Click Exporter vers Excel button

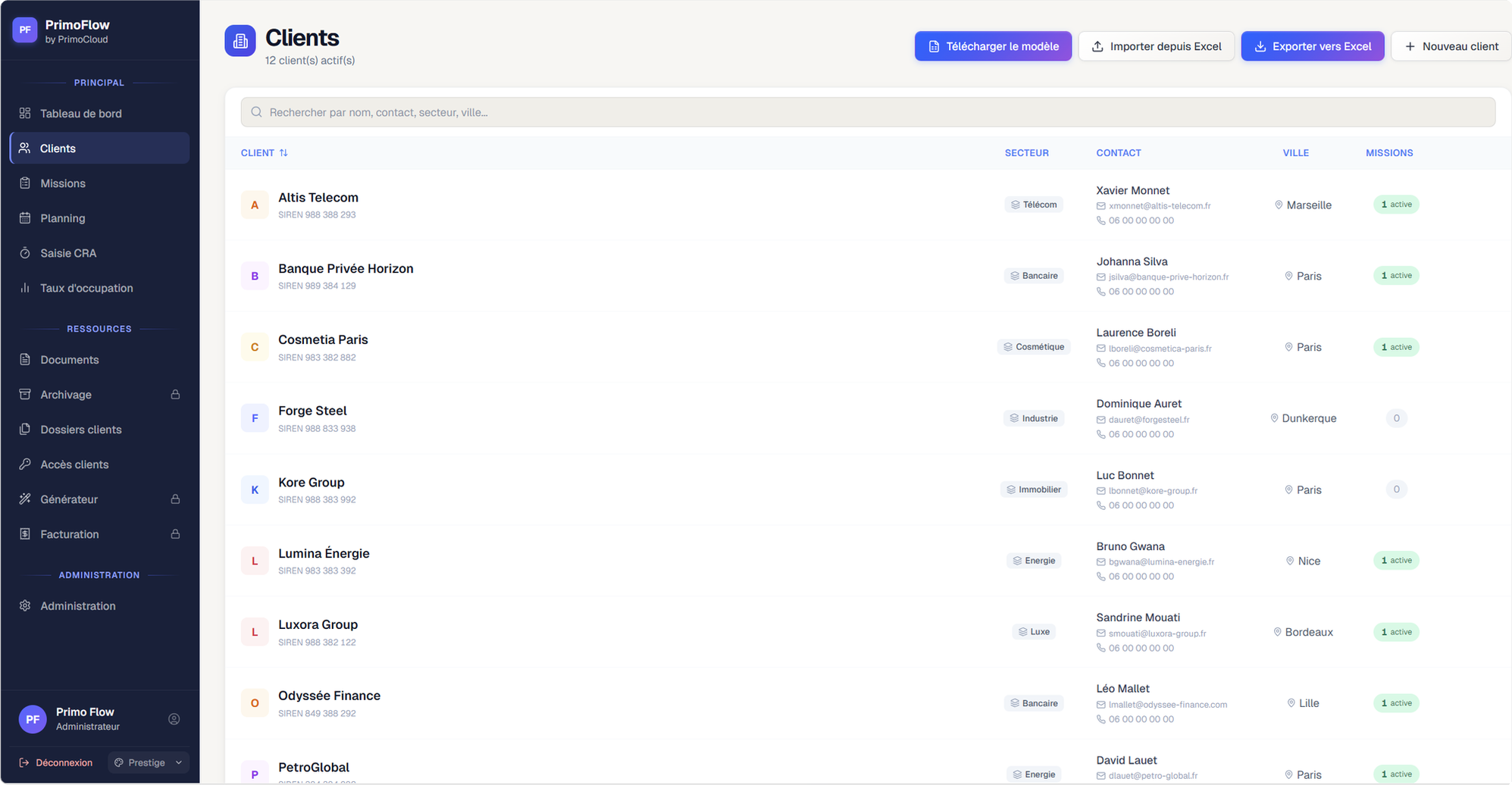(x=1313, y=46)
